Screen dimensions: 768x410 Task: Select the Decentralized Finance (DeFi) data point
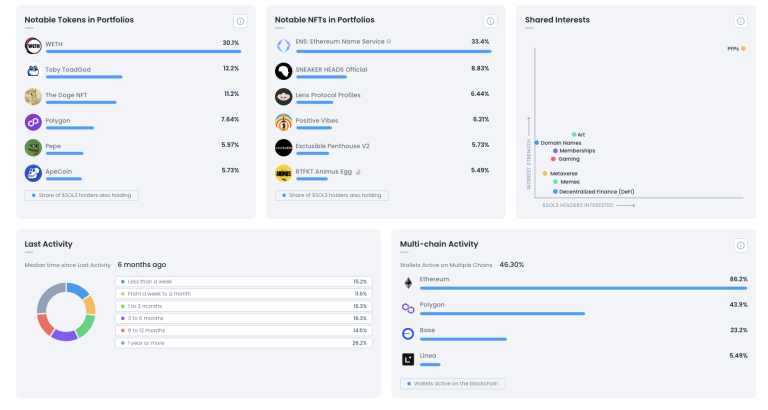tap(554, 191)
